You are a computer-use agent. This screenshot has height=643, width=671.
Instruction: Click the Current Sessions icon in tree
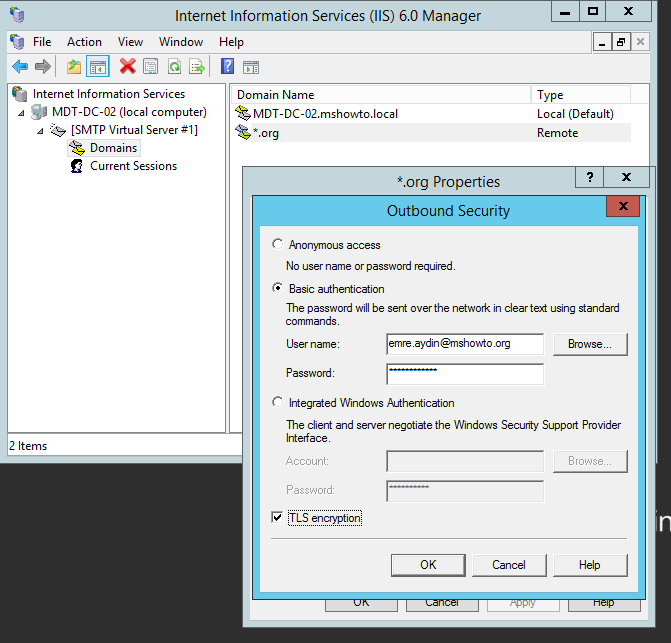pyautogui.click(x=77, y=166)
